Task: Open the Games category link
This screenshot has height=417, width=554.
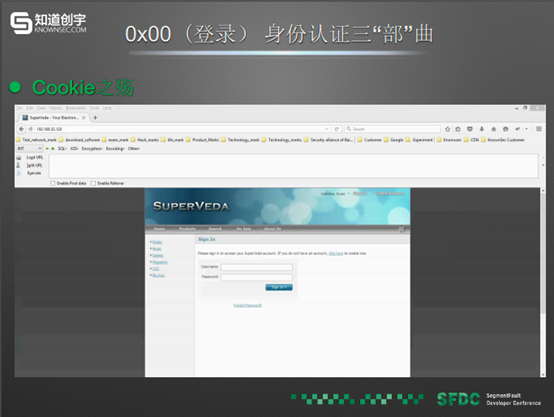Action: click(158, 256)
